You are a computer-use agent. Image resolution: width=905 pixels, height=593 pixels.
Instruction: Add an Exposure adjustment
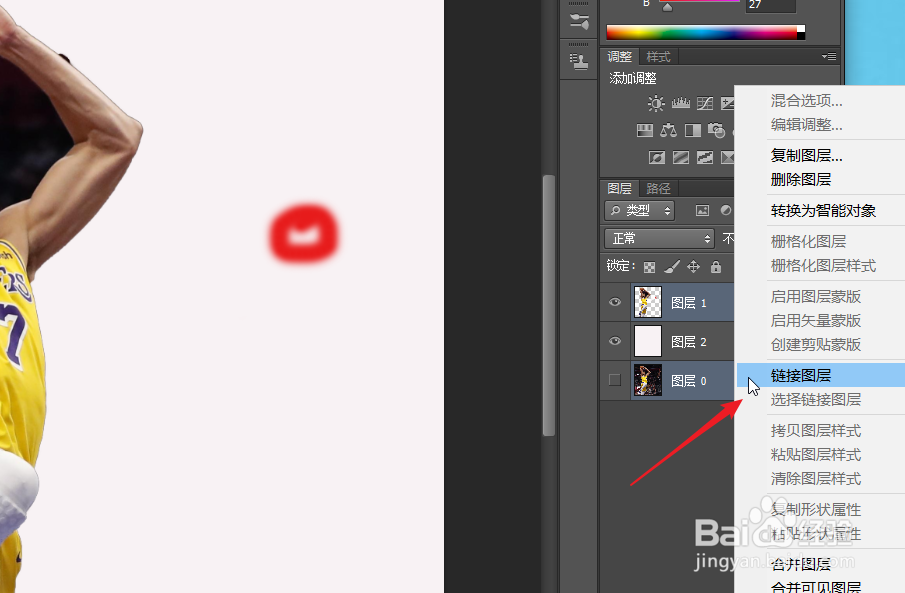pyautogui.click(x=727, y=103)
